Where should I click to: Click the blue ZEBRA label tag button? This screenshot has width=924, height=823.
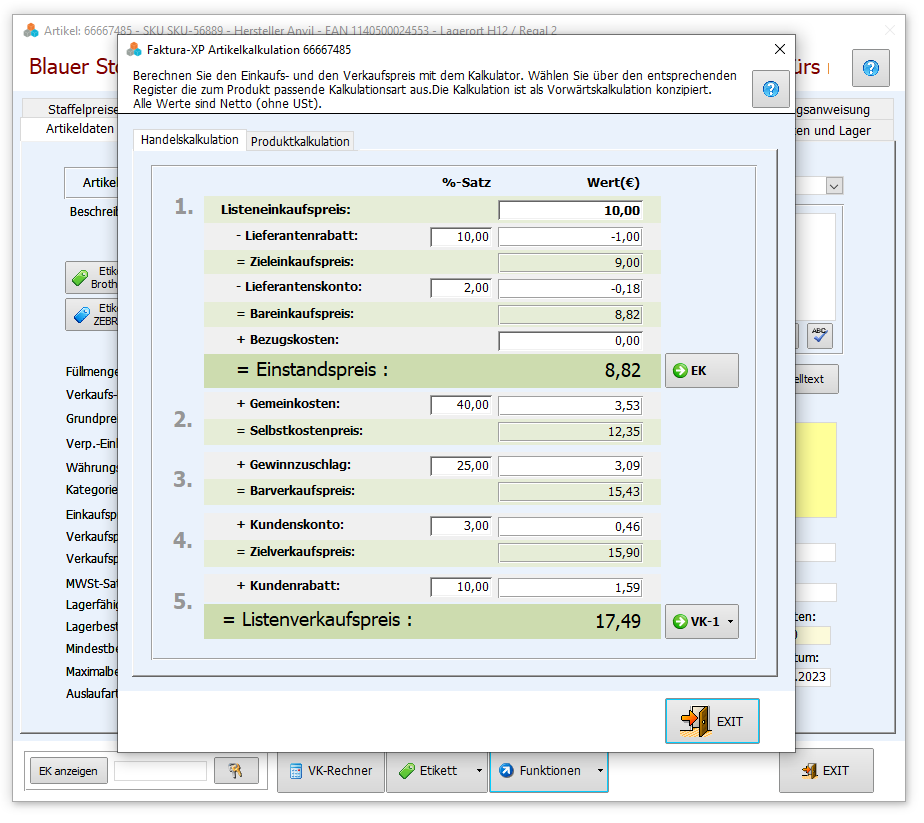pyautogui.click(x=93, y=315)
